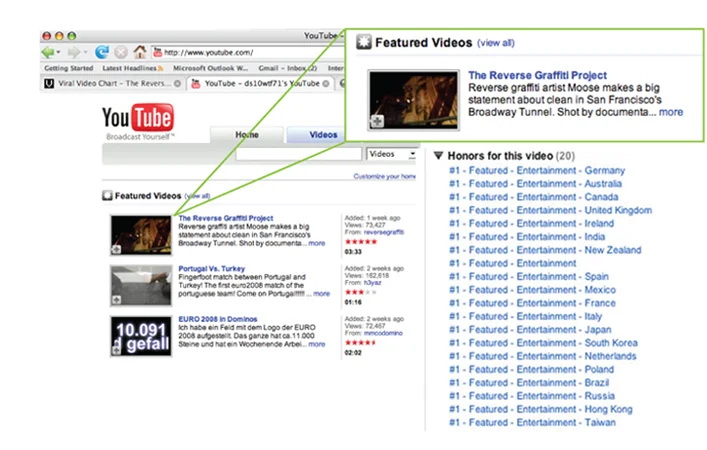Go to the browser home icon
Screen dimensions: 707x450
140,52
